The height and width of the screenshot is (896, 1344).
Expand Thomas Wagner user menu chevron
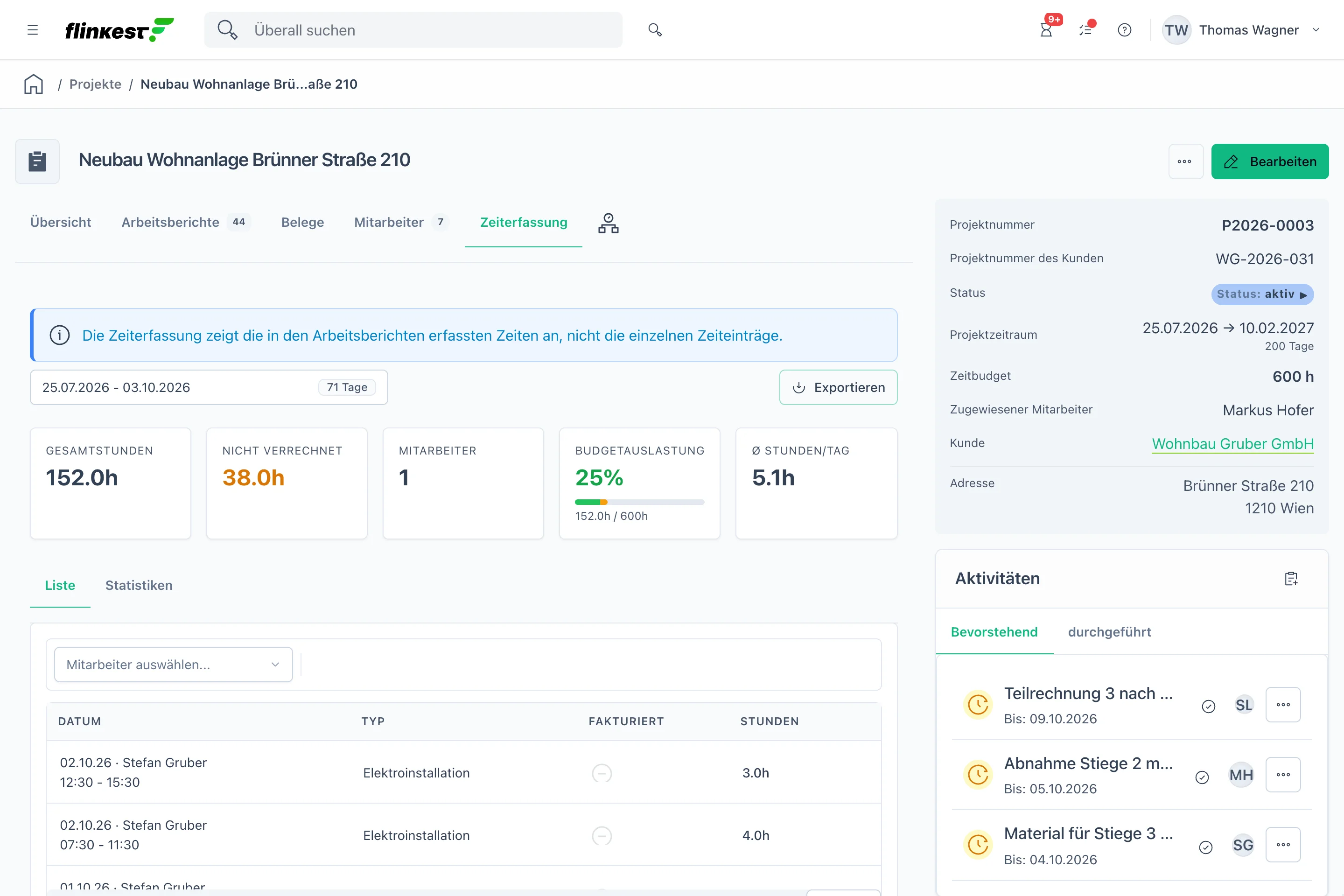[1316, 30]
